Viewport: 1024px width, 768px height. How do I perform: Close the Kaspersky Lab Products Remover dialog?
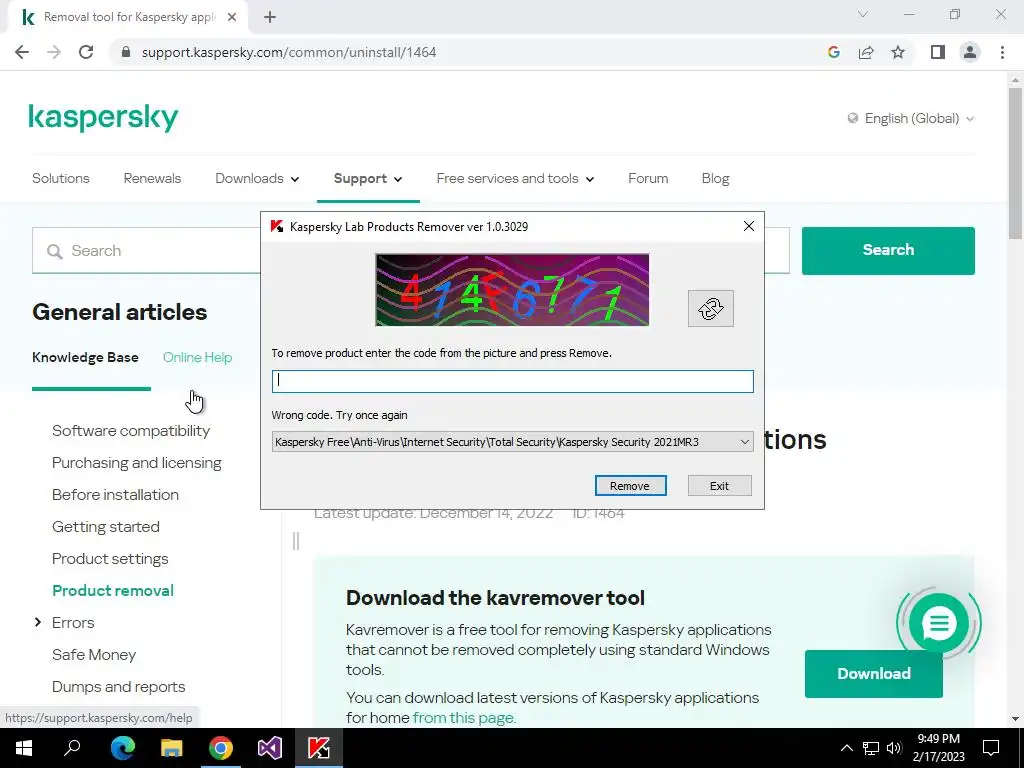click(x=748, y=226)
